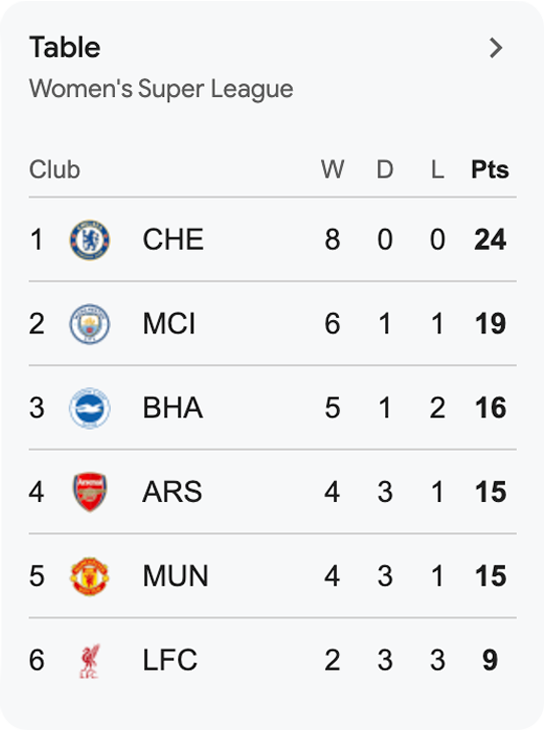Screen dimensions: 546x734
Task: Open the Women's Super League subtitle
Action: [x=161, y=89]
